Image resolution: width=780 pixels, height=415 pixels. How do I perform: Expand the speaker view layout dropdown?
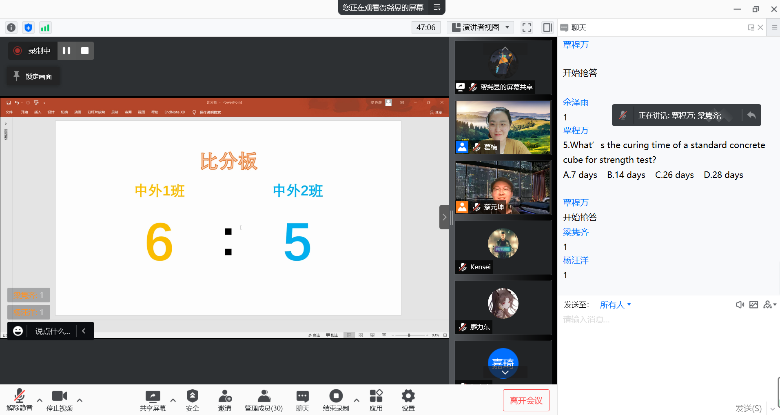[x=483, y=27]
